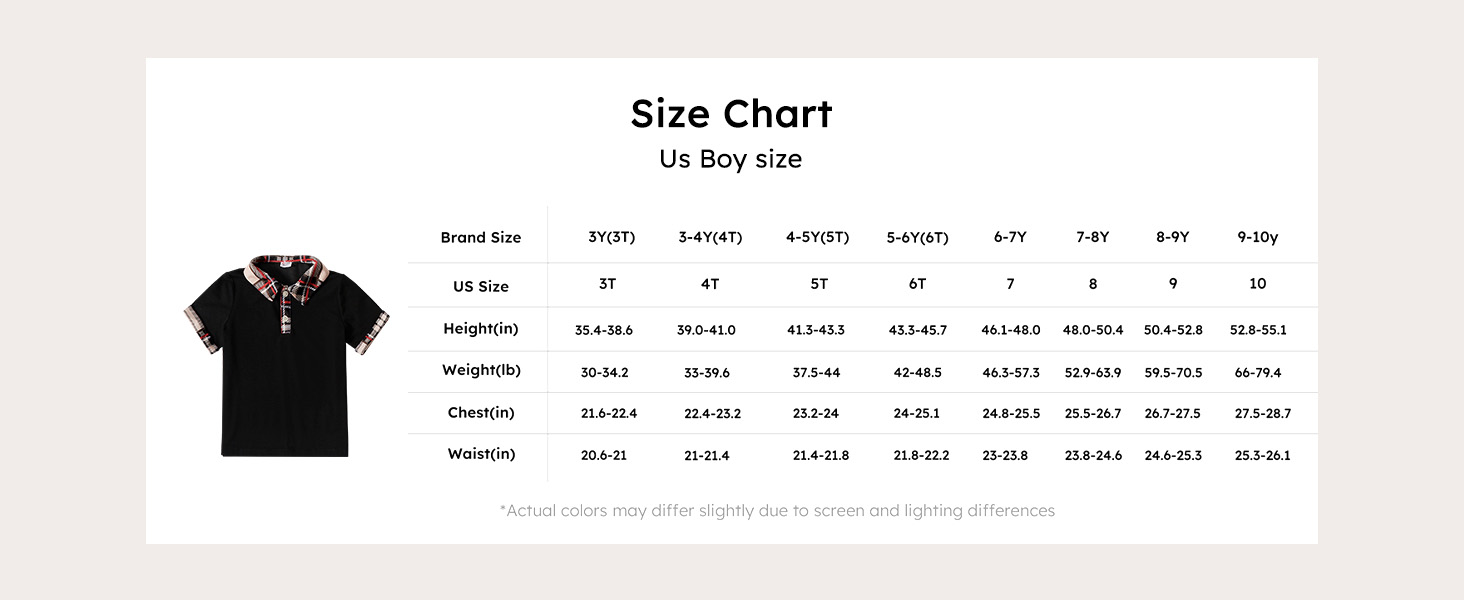This screenshot has width=1464, height=600.
Task: Click the black polo shirt image
Action: (286, 356)
